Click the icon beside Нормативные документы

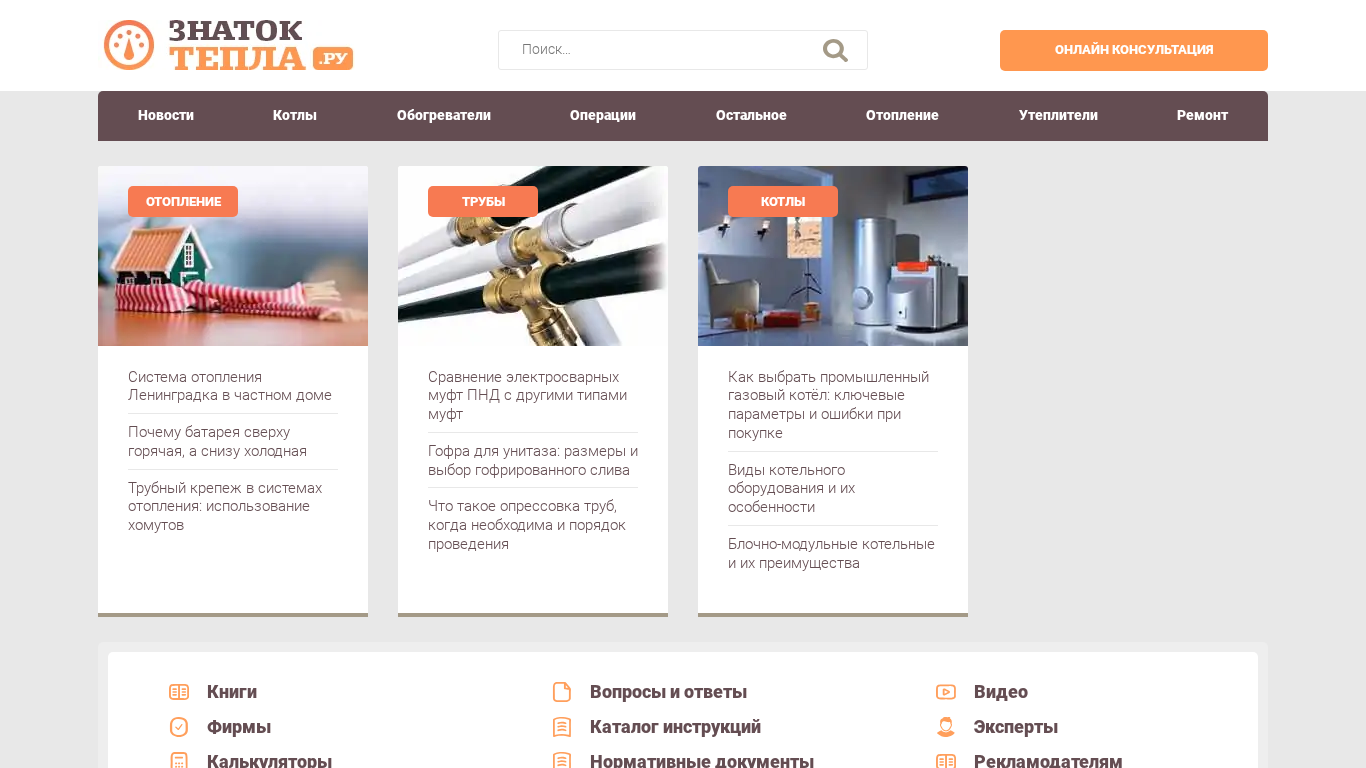click(562, 761)
